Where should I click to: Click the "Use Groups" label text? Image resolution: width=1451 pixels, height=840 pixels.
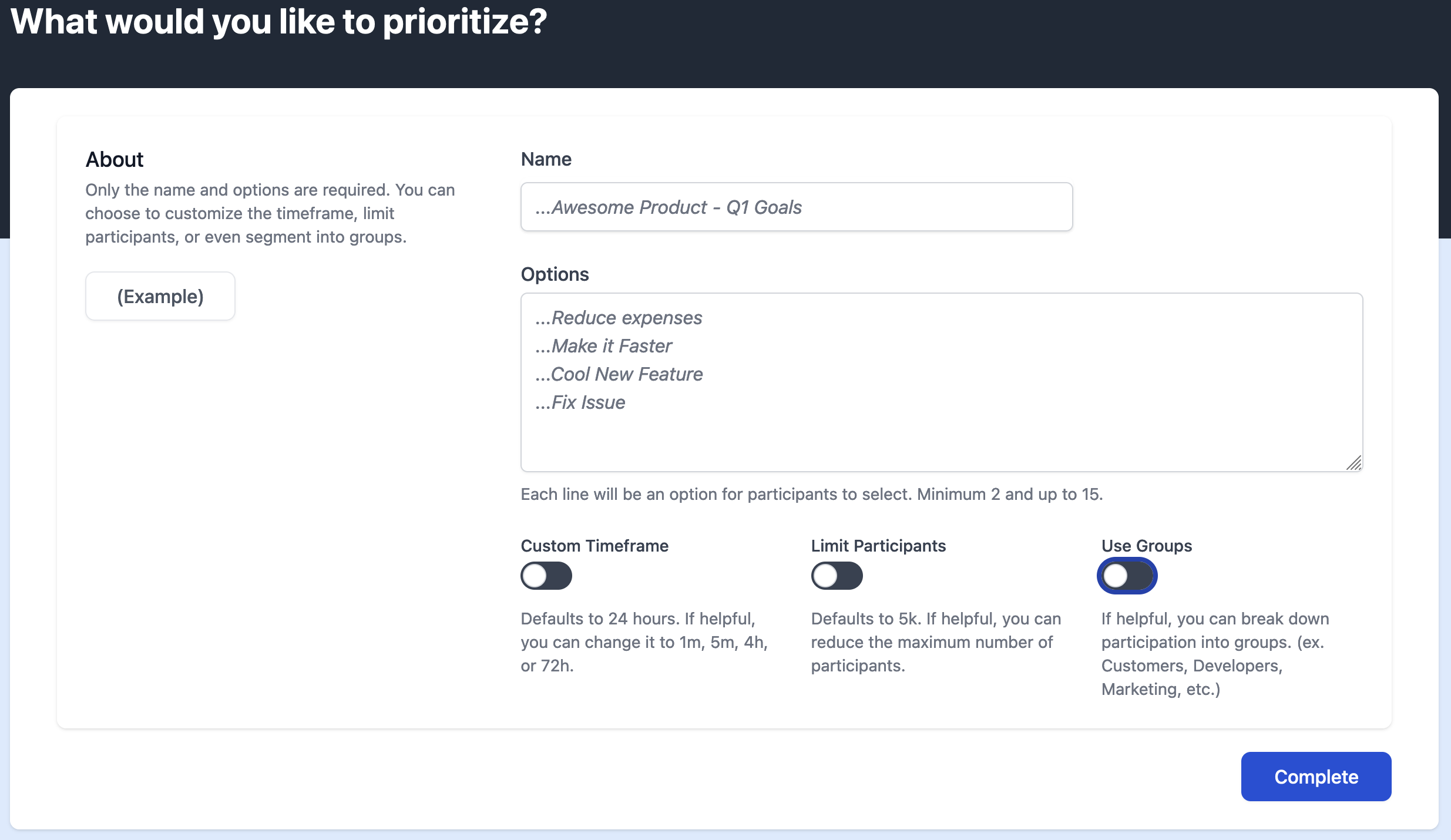1146,546
